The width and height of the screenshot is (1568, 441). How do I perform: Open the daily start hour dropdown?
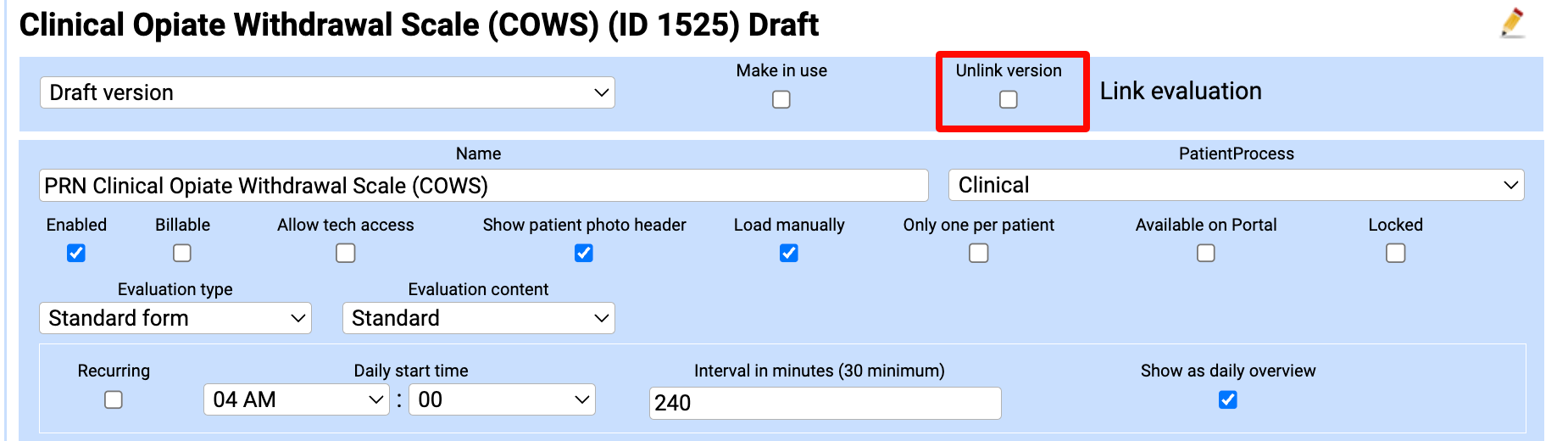click(296, 399)
